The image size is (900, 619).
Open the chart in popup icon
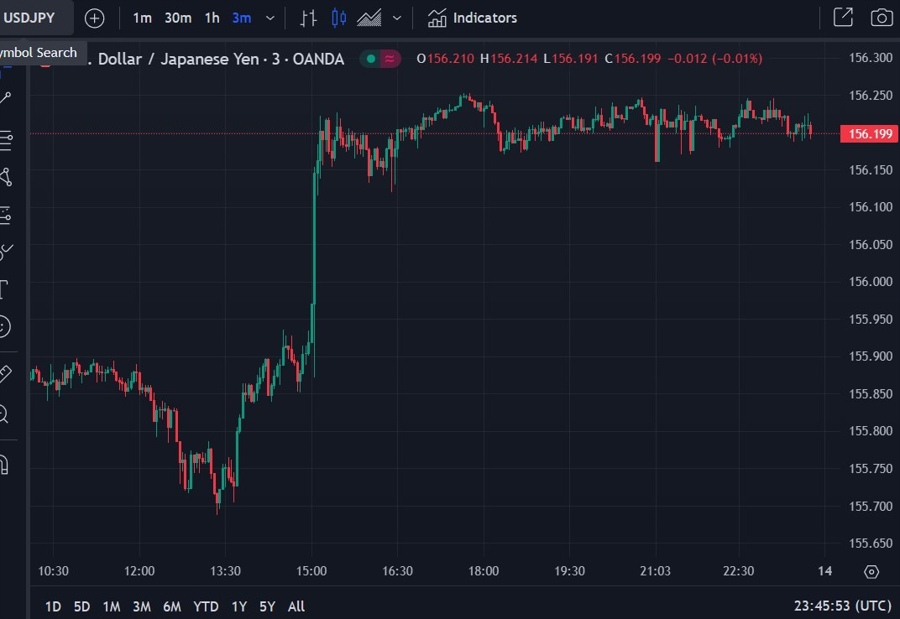pyautogui.click(x=843, y=18)
